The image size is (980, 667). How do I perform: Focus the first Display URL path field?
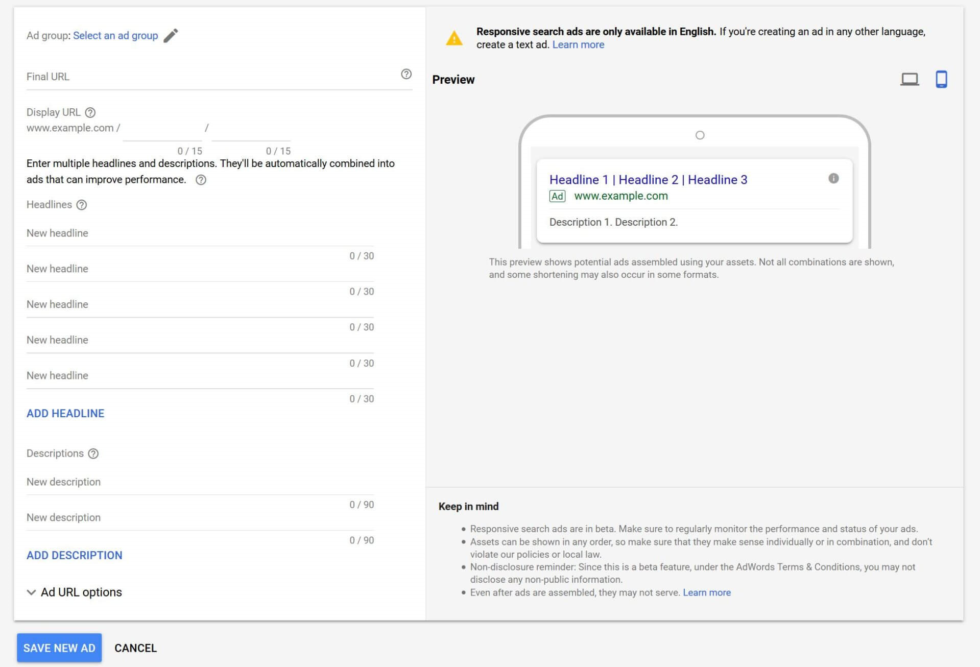(x=162, y=129)
